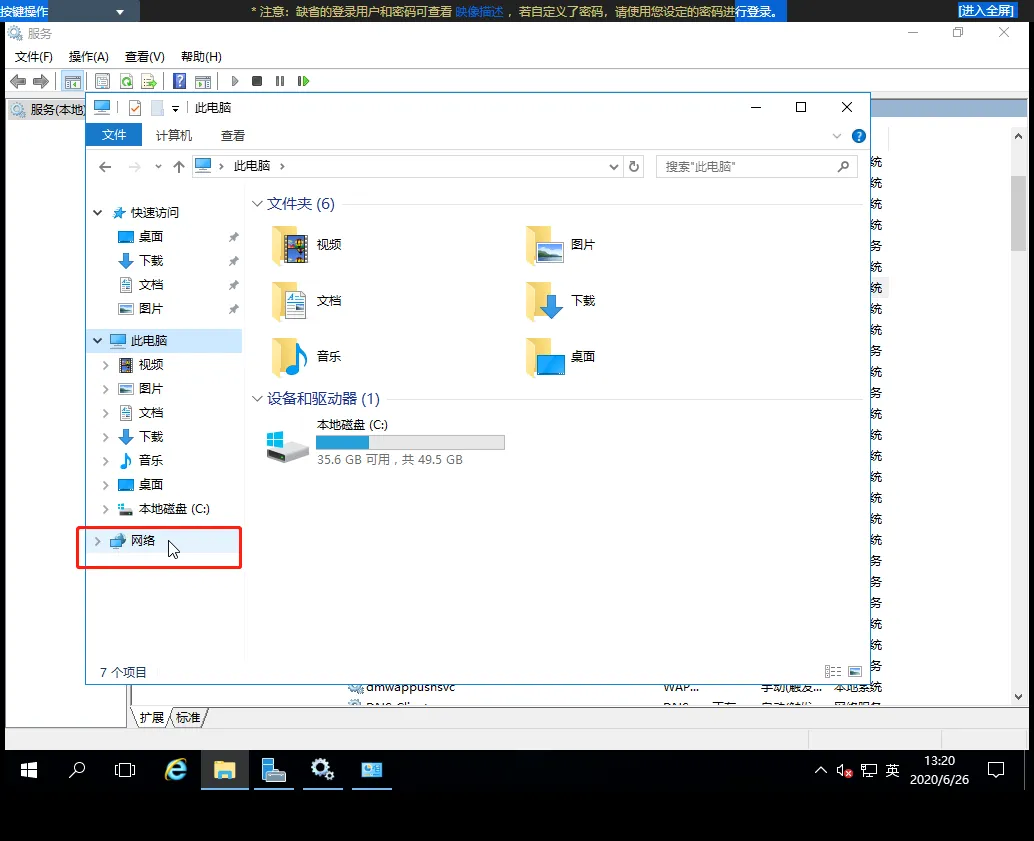This screenshot has width=1034, height=841.
Task: Open help using the blue question mark icon
Action: [x=177, y=81]
